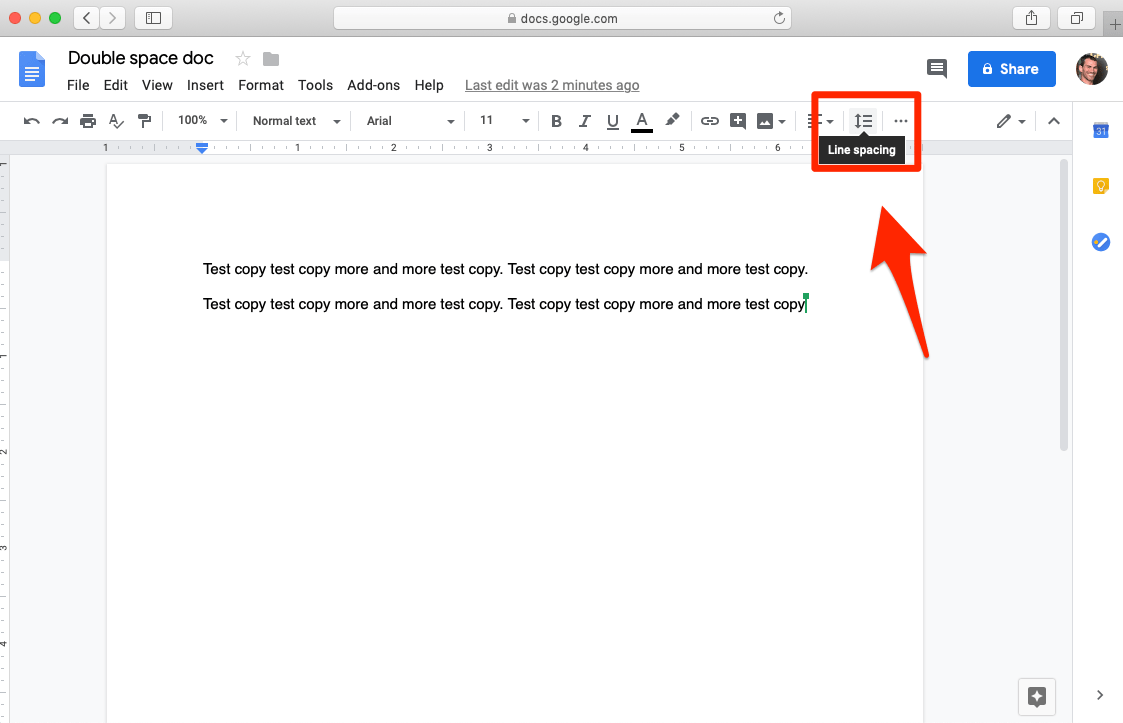
Task: Open the Arial font dropdown
Action: [x=410, y=121]
